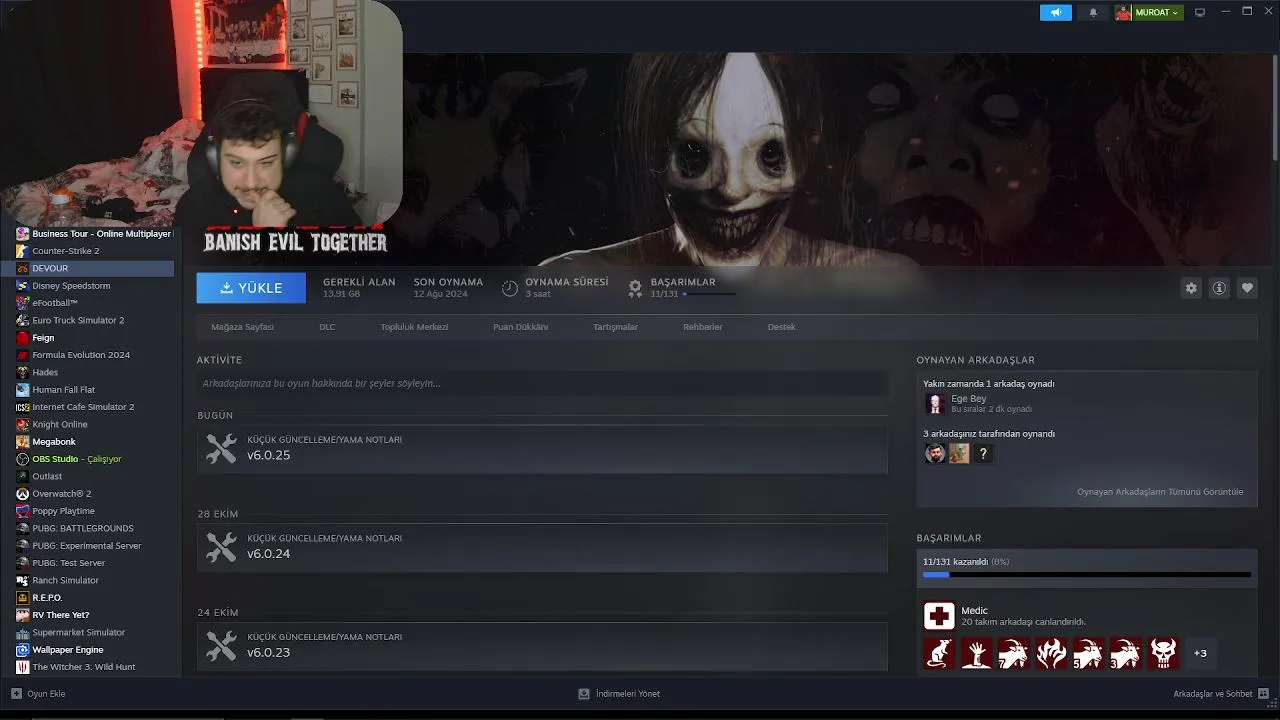Open the DLC tab
1280x720 pixels.
tap(327, 327)
